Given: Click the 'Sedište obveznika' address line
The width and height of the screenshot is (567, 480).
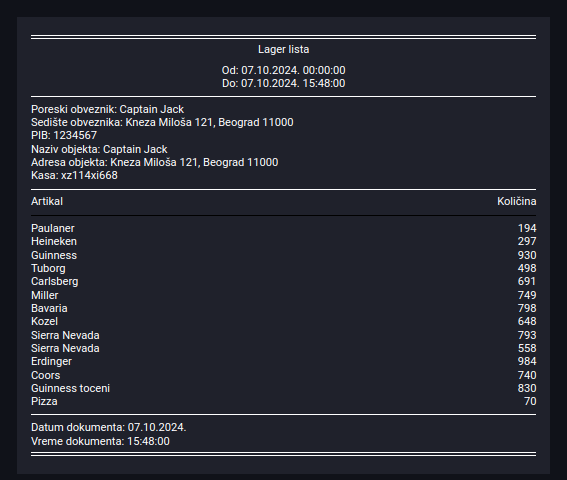Looking at the screenshot, I should (x=162, y=122).
